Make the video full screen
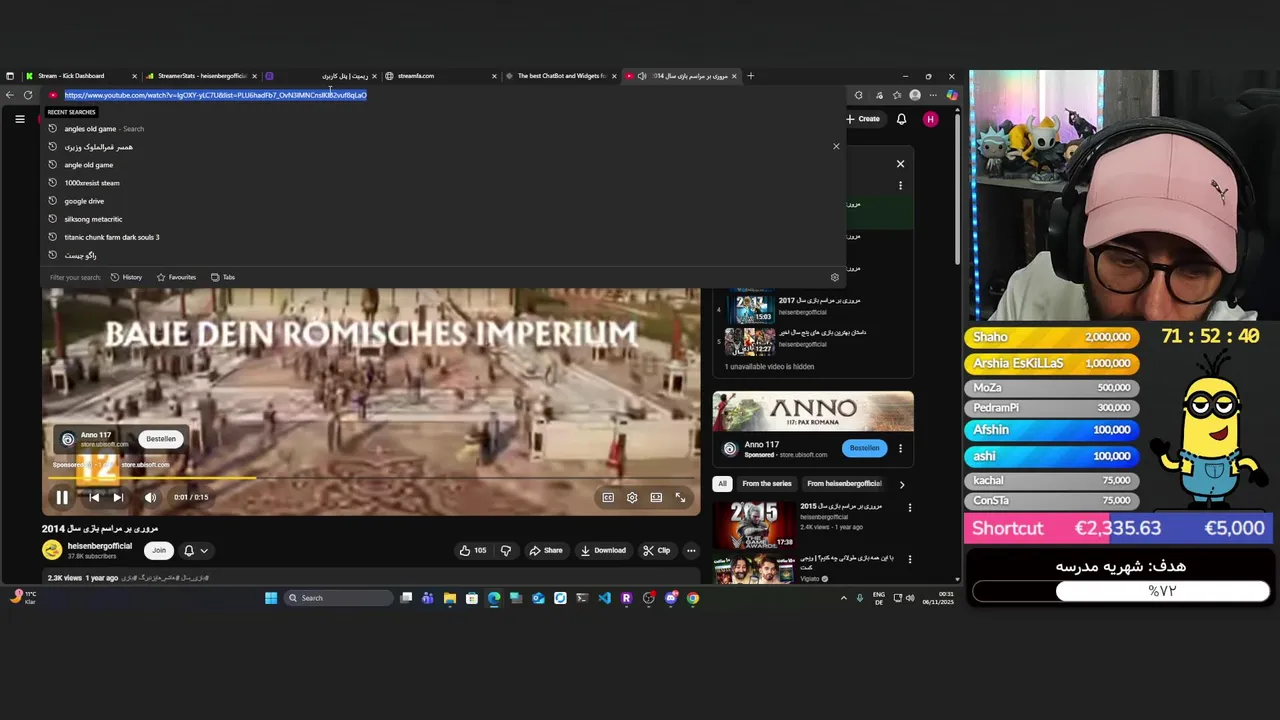The height and width of the screenshot is (720, 1280). pos(680,497)
